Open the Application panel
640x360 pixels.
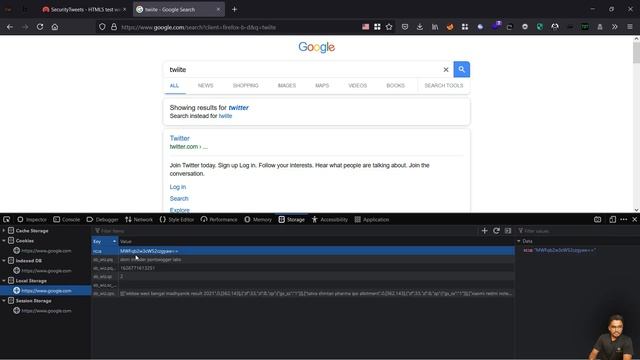pyautogui.click(x=372, y=220)
